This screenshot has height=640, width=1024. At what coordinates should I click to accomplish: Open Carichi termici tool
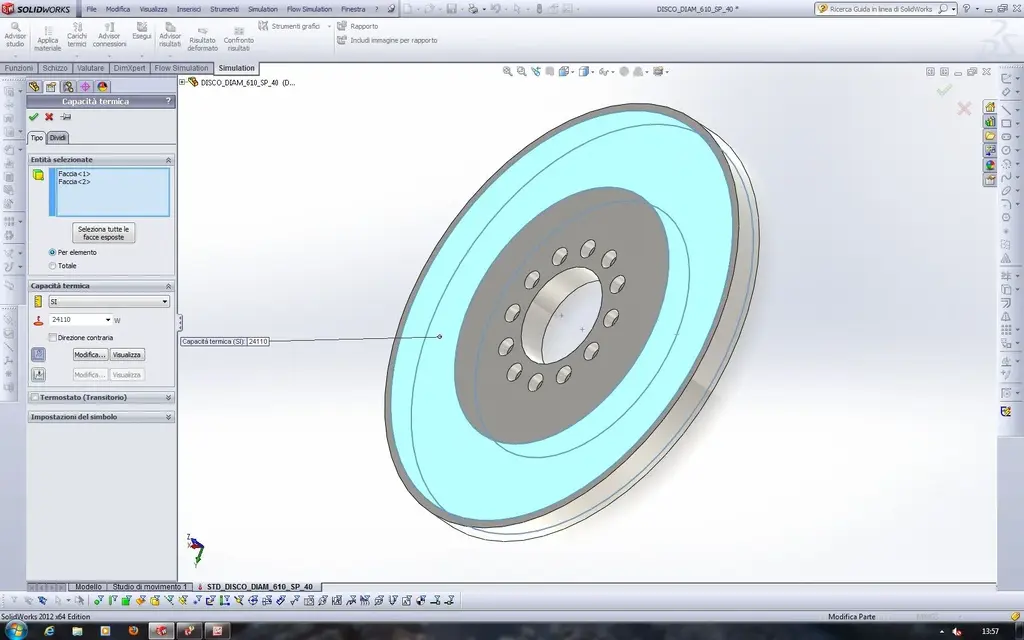pos(77,36)
